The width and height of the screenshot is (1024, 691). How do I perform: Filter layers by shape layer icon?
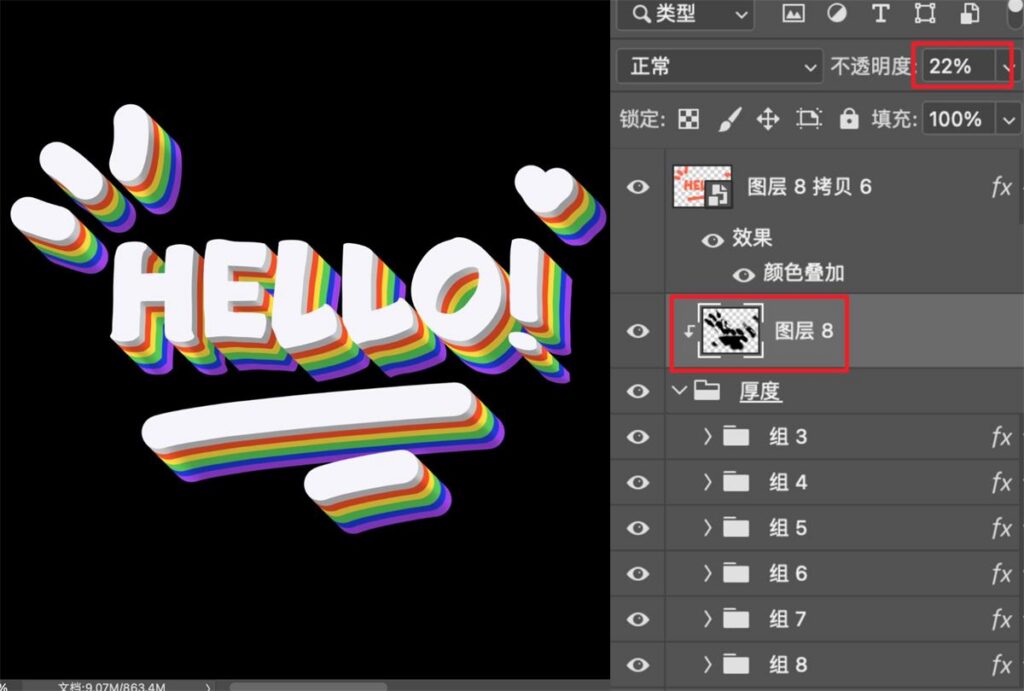pyautogui.click(x=925, y=13)
